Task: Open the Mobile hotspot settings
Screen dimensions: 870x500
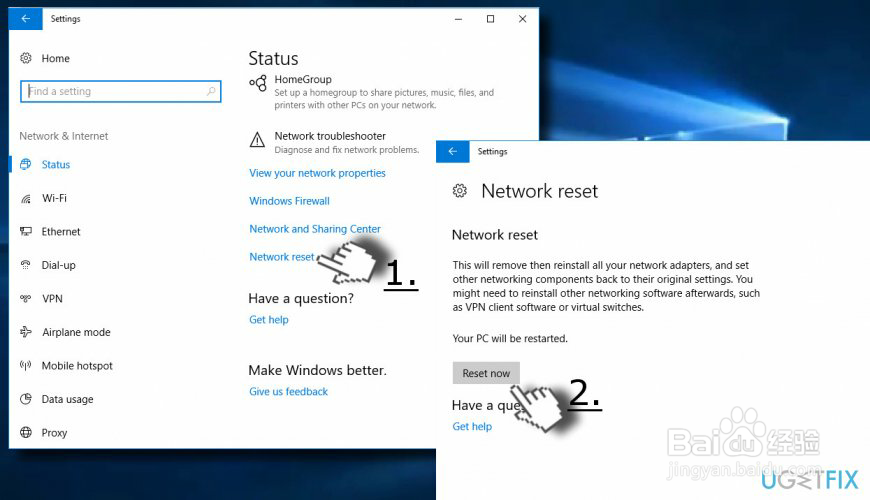Action: [77, 365]
